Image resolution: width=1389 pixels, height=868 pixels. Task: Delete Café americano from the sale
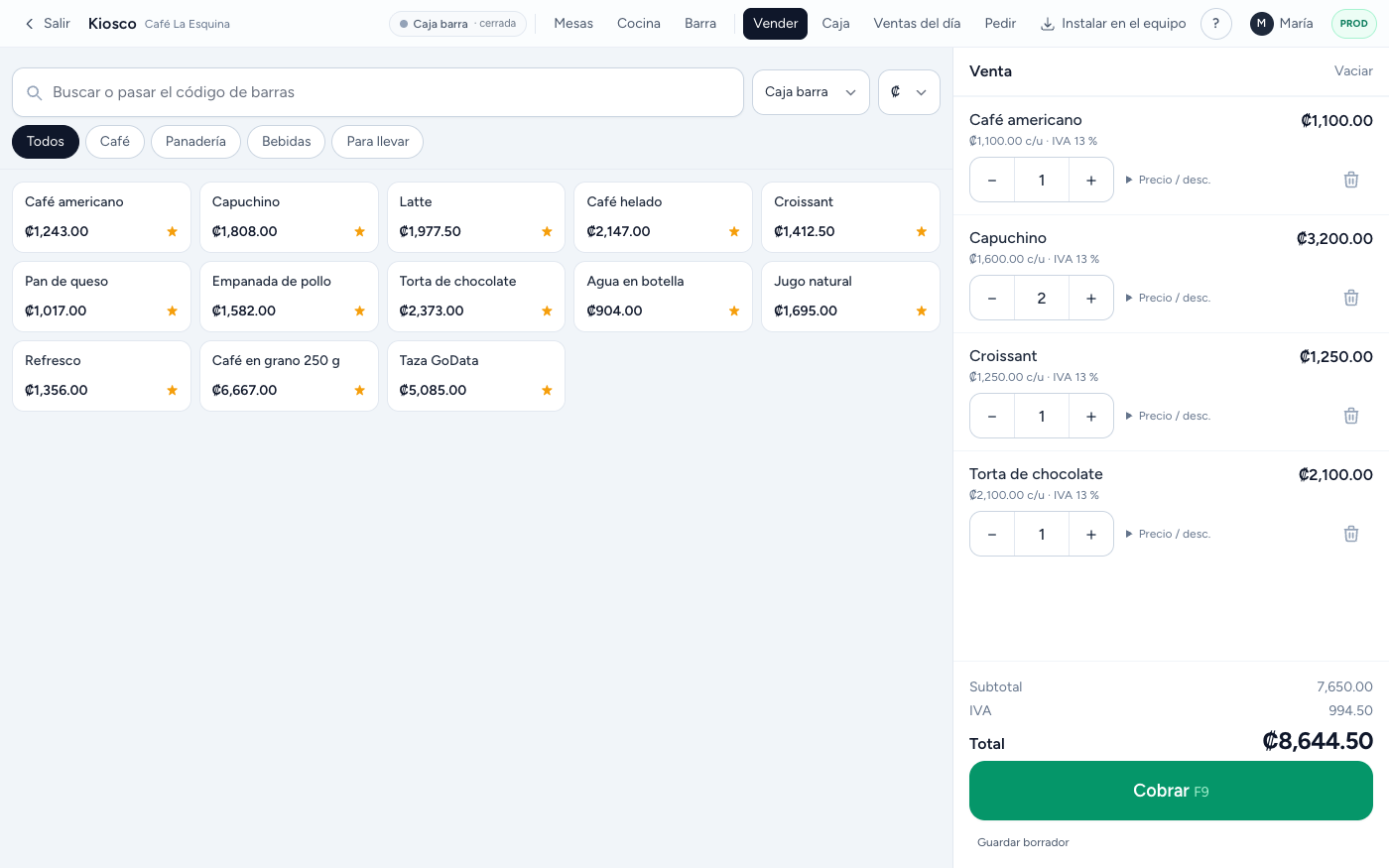coord(1350,180)
